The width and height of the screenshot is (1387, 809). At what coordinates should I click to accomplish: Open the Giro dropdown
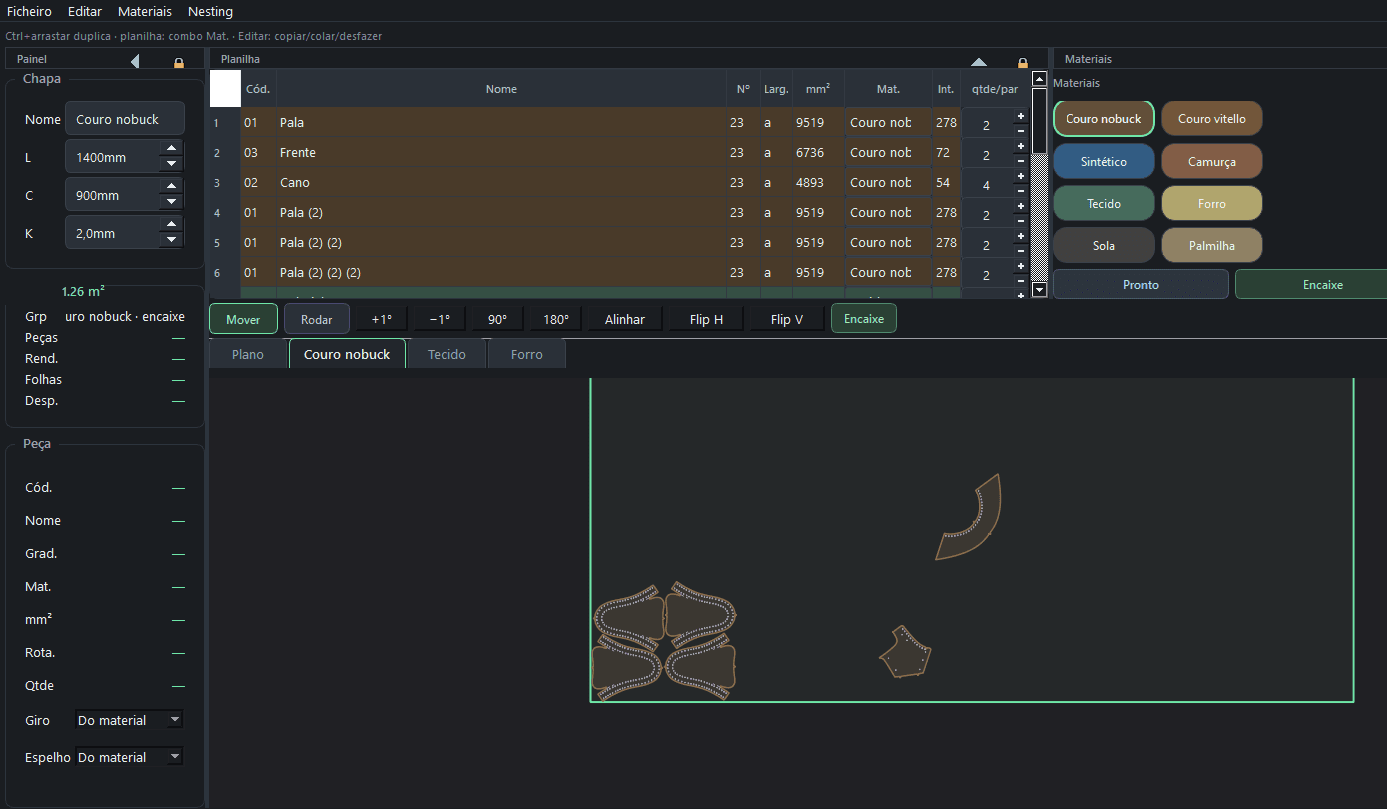click(x=130, y=720)
